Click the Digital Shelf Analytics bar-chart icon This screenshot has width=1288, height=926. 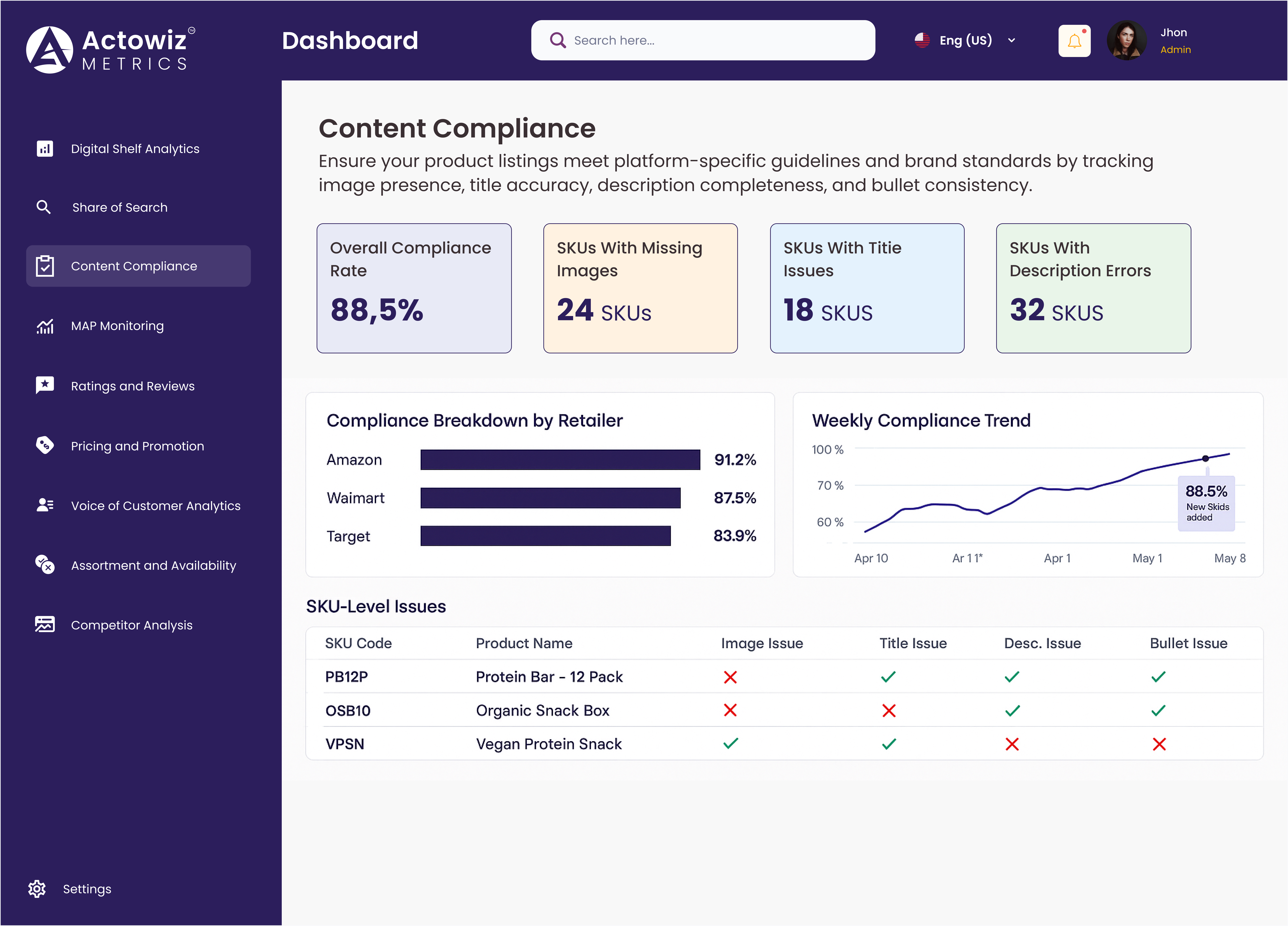[x=45, y=149]
